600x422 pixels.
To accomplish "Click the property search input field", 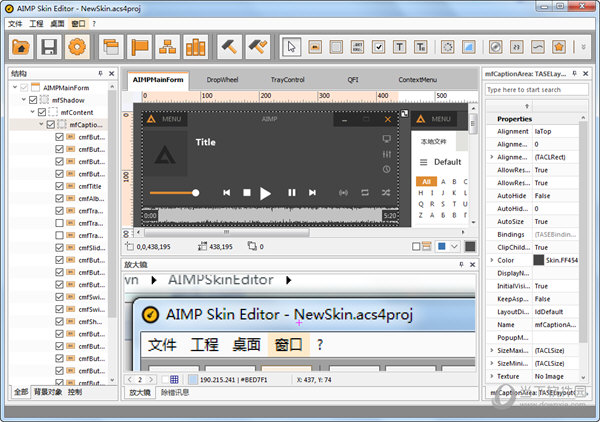I will 536,90.
